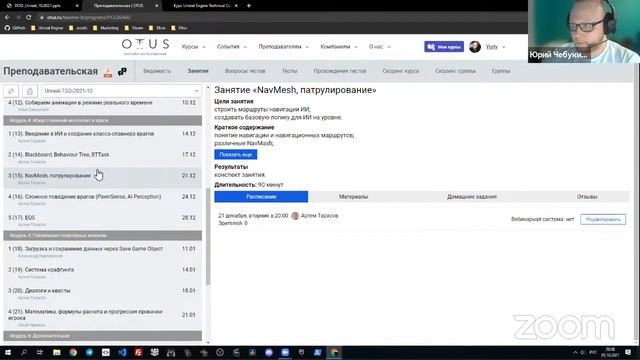Image resolution: width=640 pixels, height=360 pixels.
Task: Select lesson 5 (17) EQS
Action: (102, 220)
